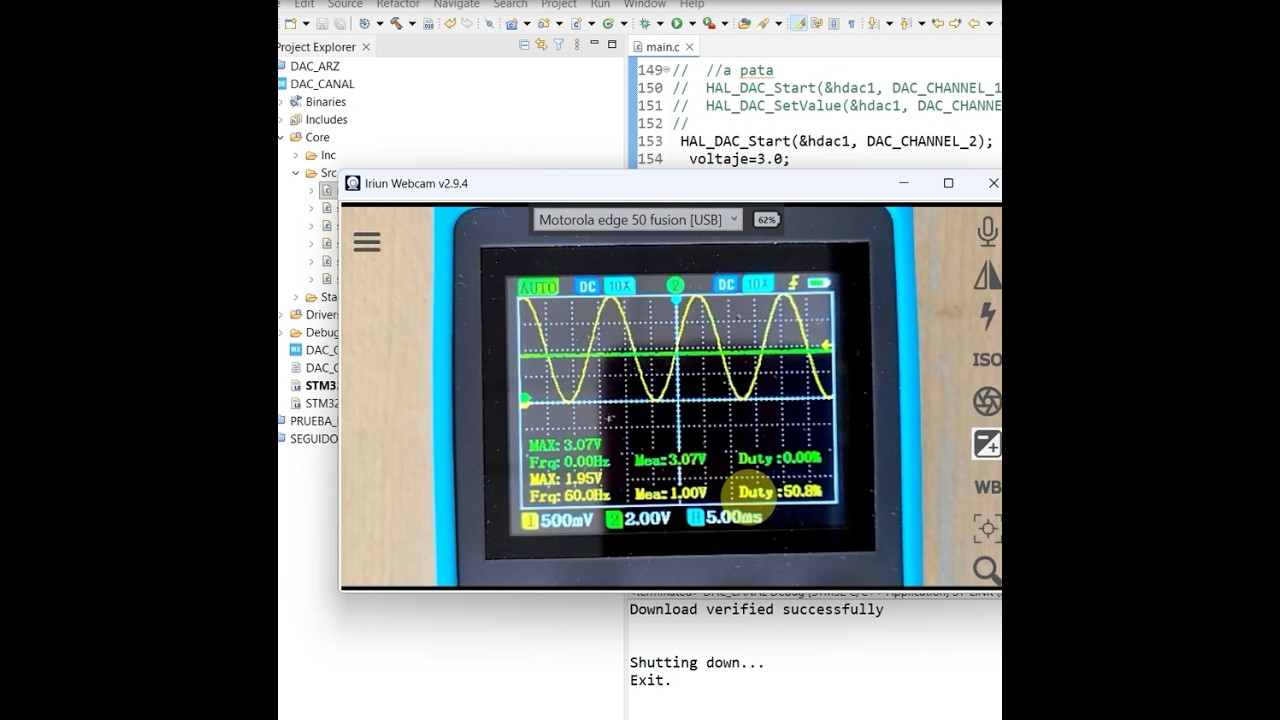Image resolution: width=1280 pixels, height=720 pixels.
Task: Click the Save All toolbar icon
Action: (x=340, y=23)
